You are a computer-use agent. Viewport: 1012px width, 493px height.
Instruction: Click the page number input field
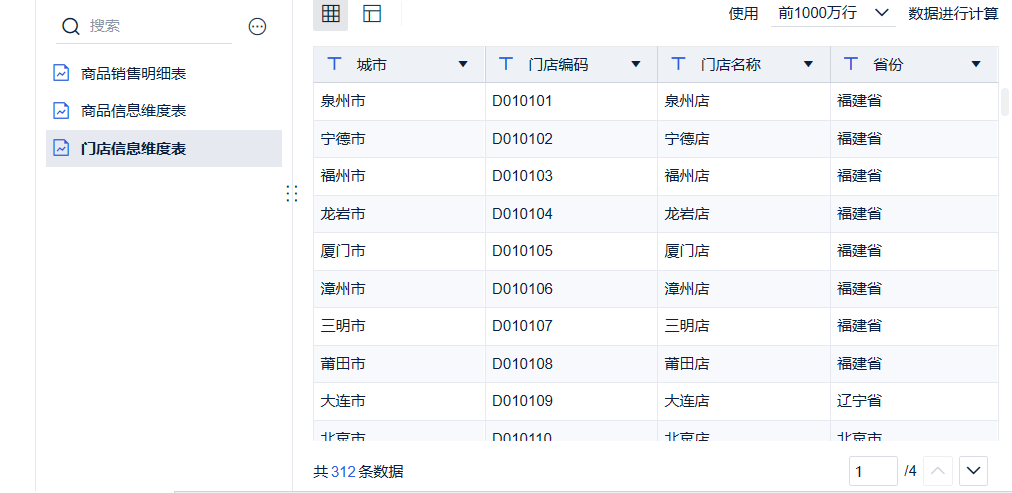(873, 470)
